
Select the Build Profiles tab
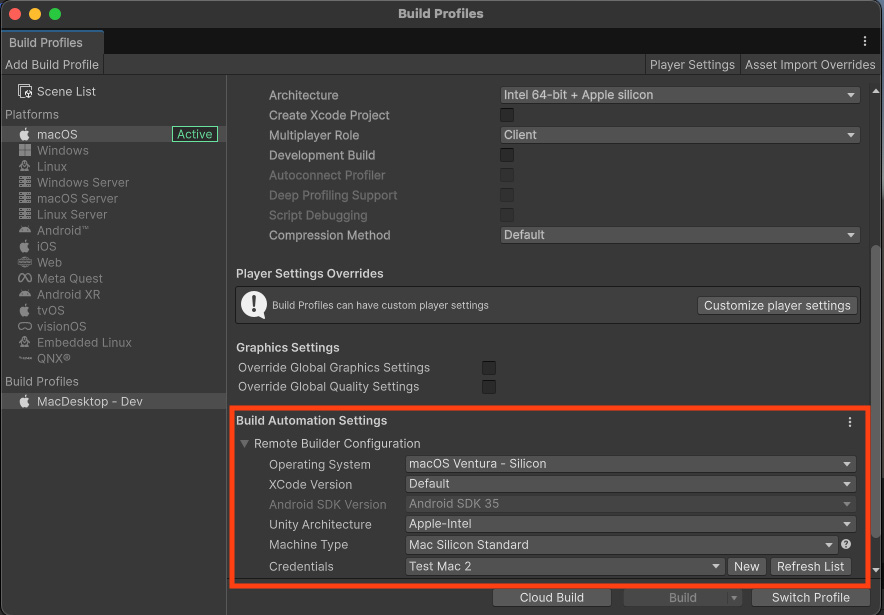(x=52, y=42)
